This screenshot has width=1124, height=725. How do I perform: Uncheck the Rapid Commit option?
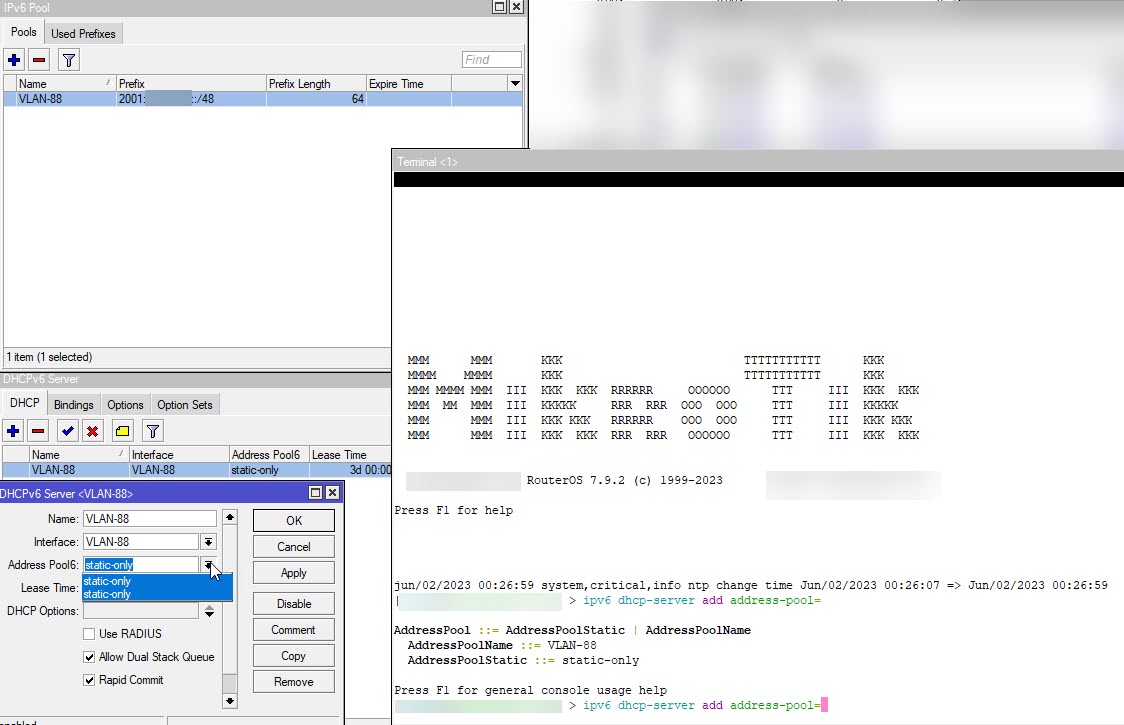click(89, 680)
